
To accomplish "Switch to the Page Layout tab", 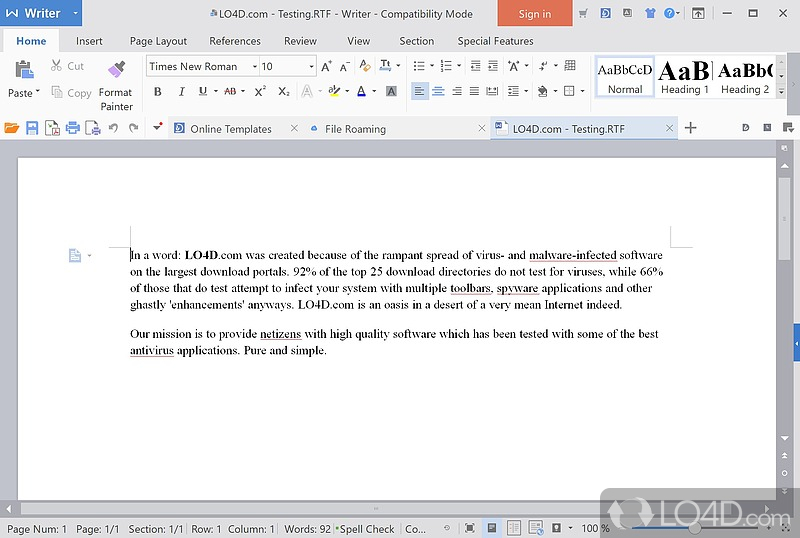I will 158,41.
